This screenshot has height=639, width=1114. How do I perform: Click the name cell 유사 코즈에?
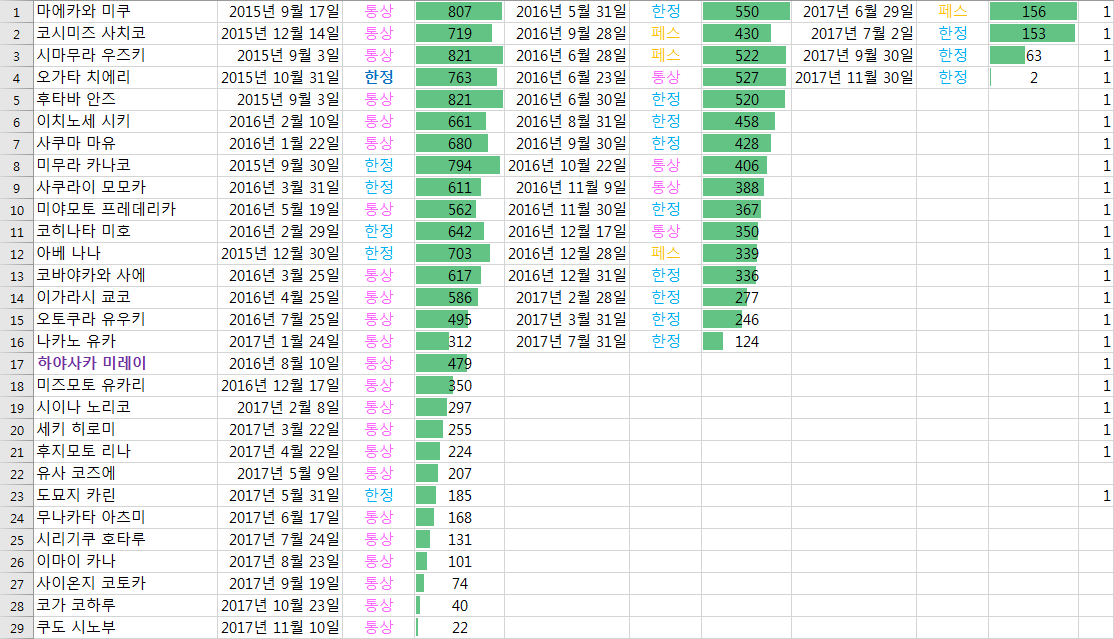click(x=125, y=474)
